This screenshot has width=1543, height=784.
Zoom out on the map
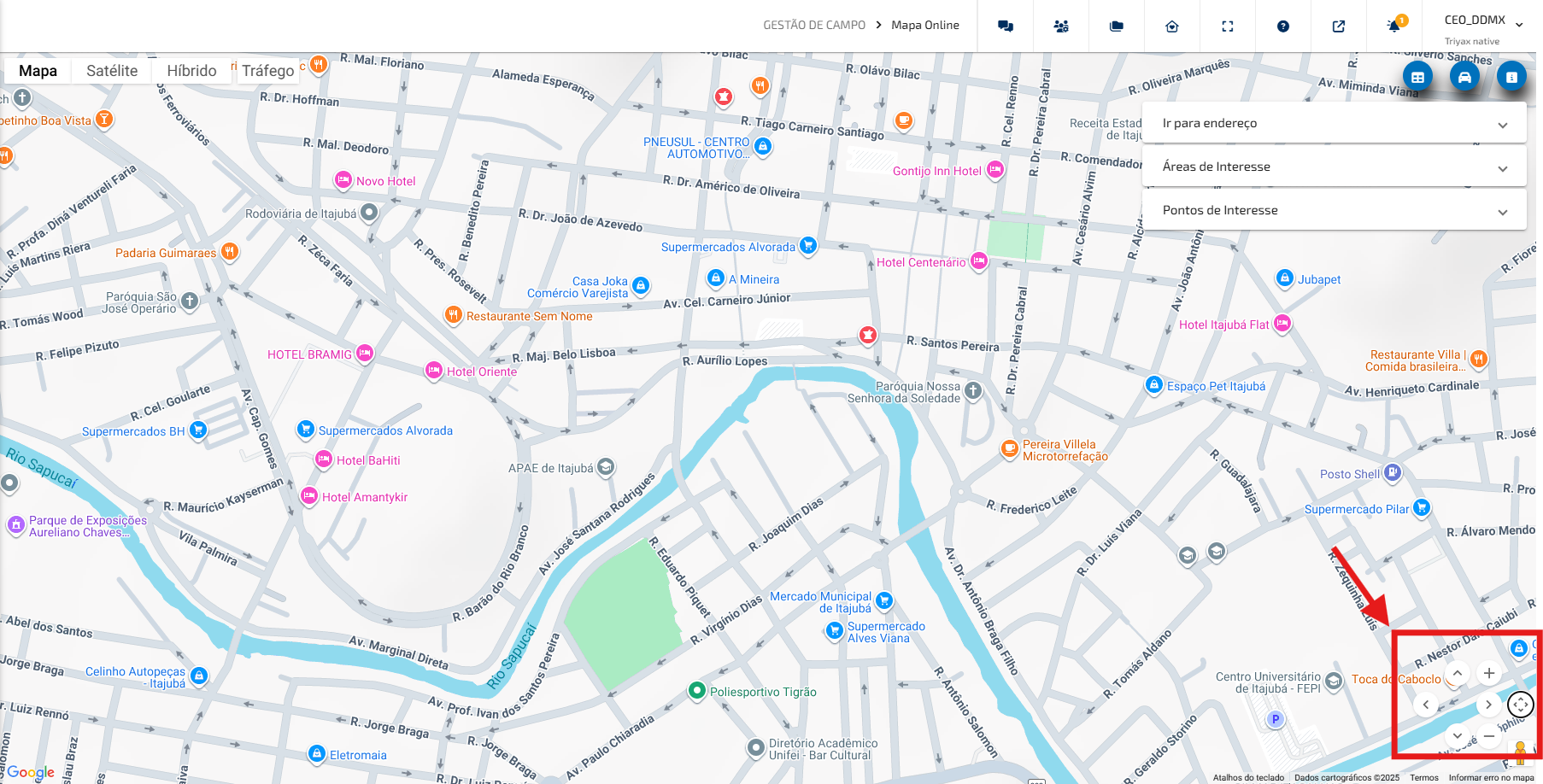coord(1489,735)
